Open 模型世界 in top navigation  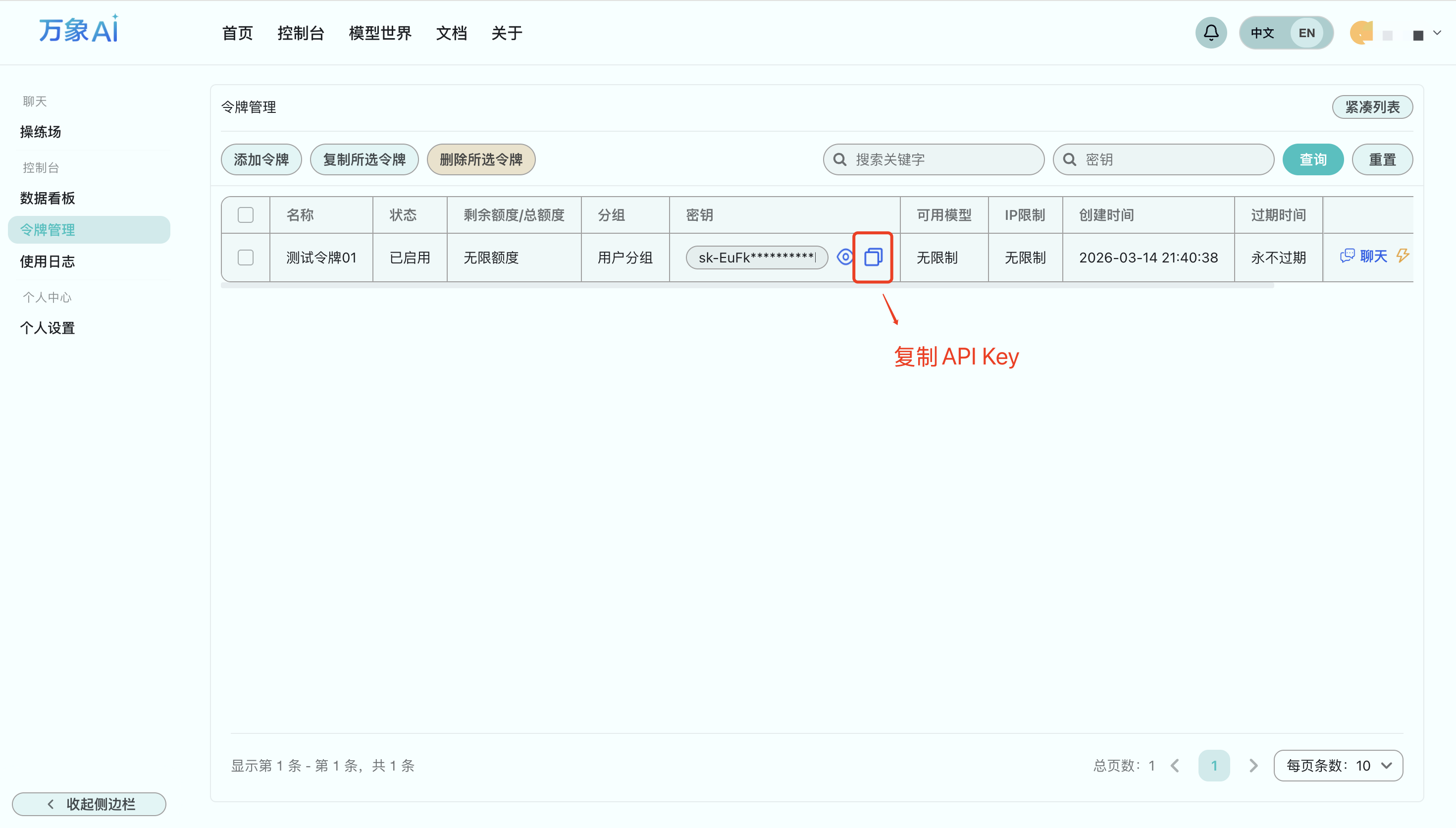click(380, 33)
